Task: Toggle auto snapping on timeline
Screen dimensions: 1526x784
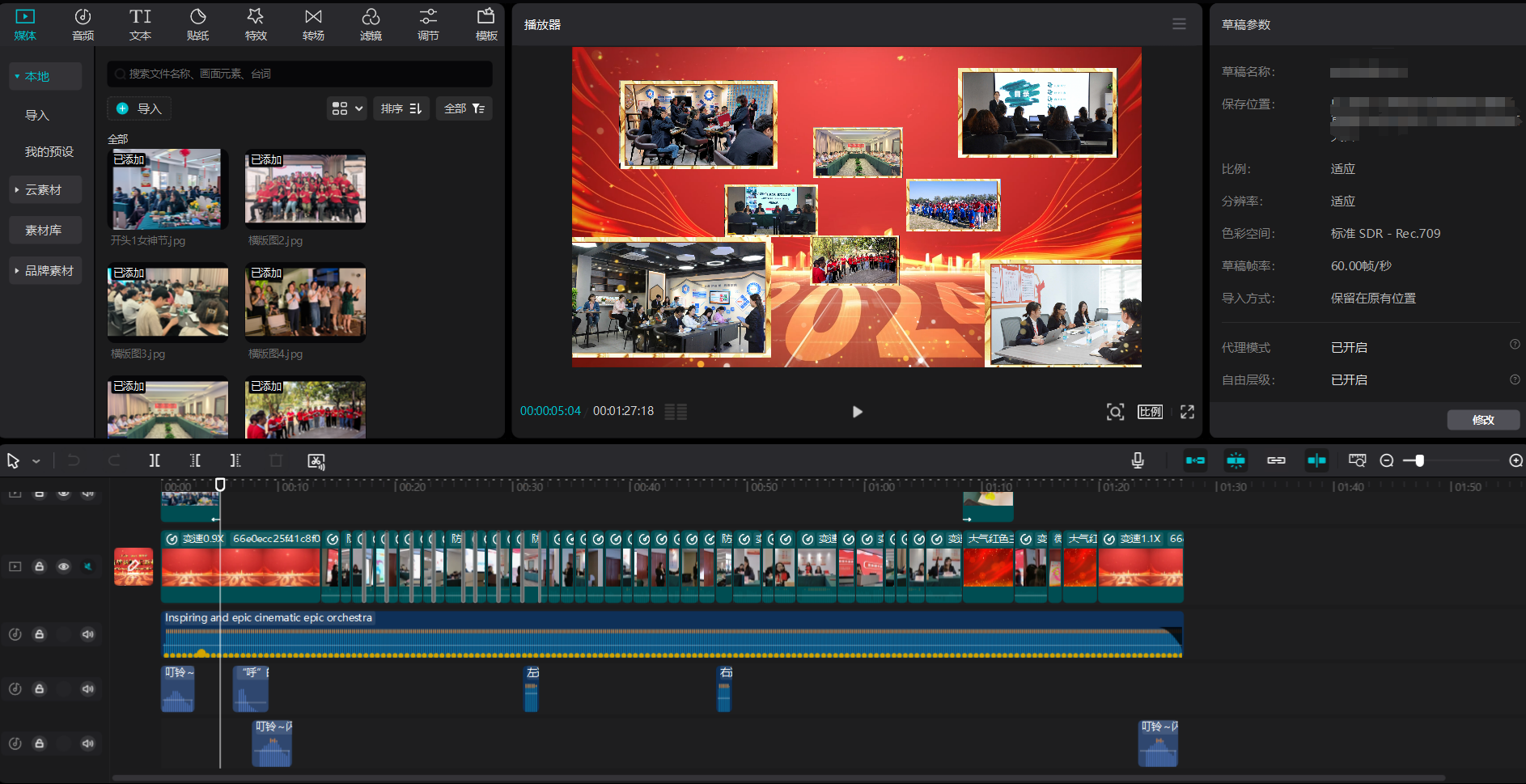Action: 1236,460
